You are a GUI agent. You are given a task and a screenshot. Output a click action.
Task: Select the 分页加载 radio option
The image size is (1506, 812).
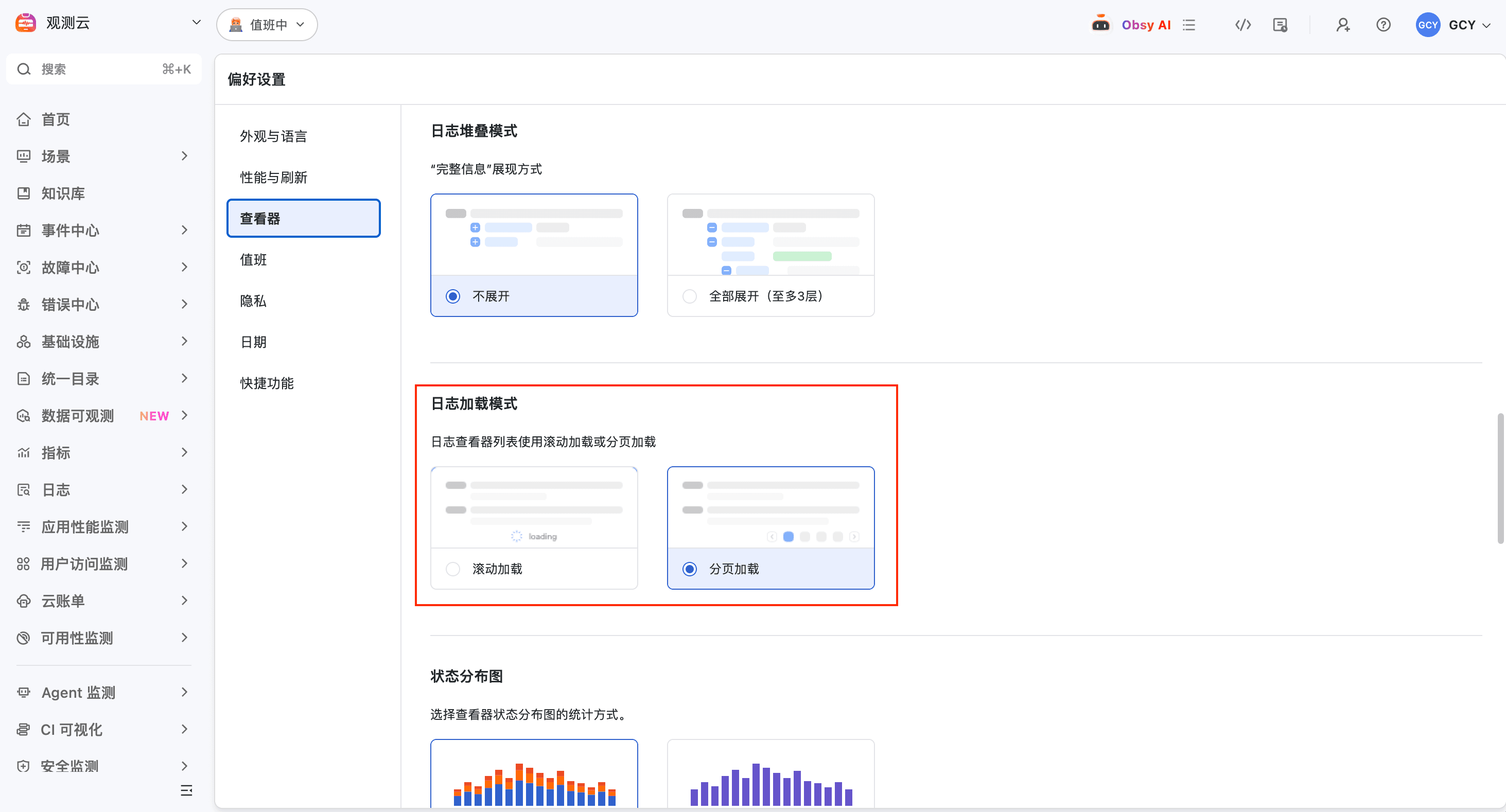point(689,569)
